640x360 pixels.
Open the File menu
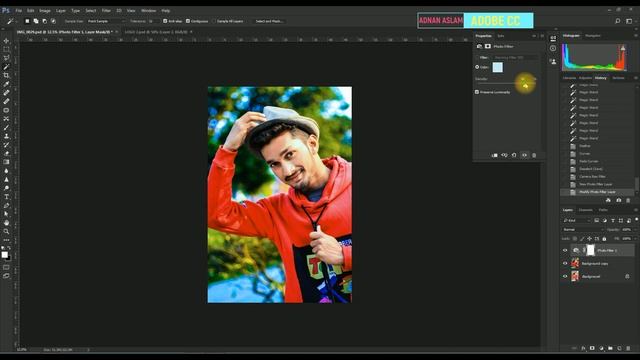[x=19, y=11]
